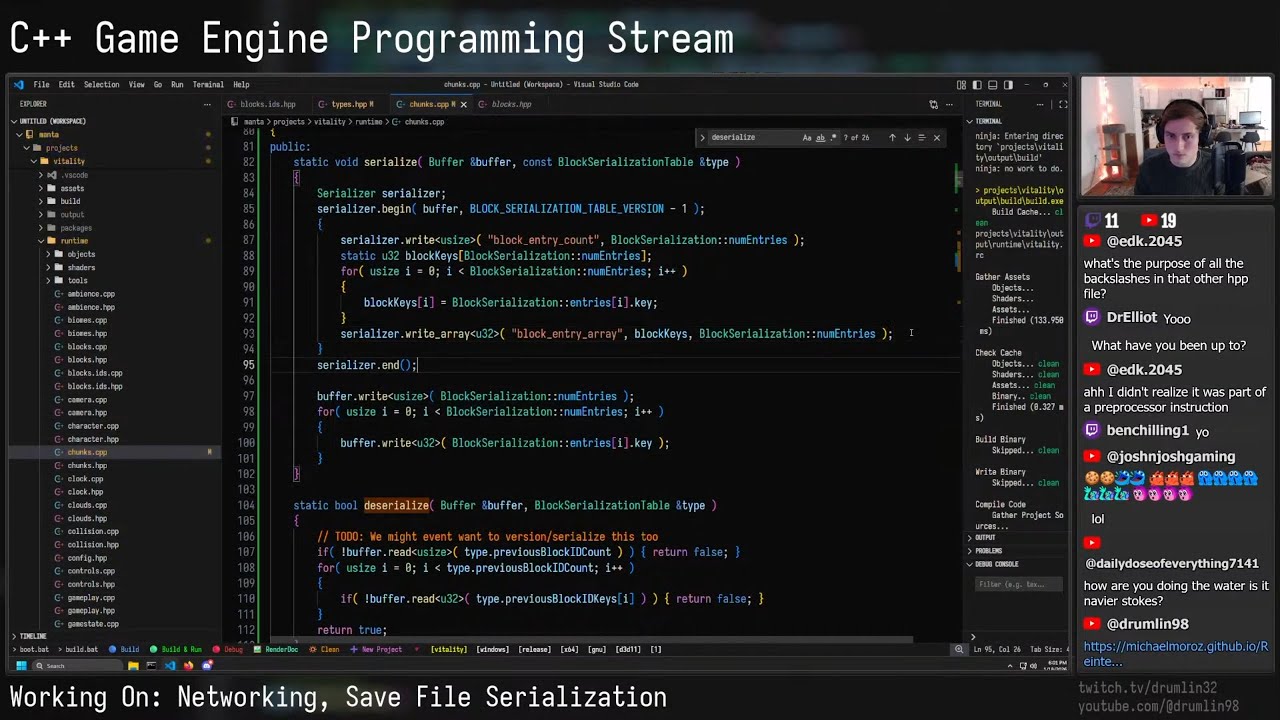Toggle match whole word in find
Image resolution: width=1280 pixels, height=720 pixels.
point(820,137)
